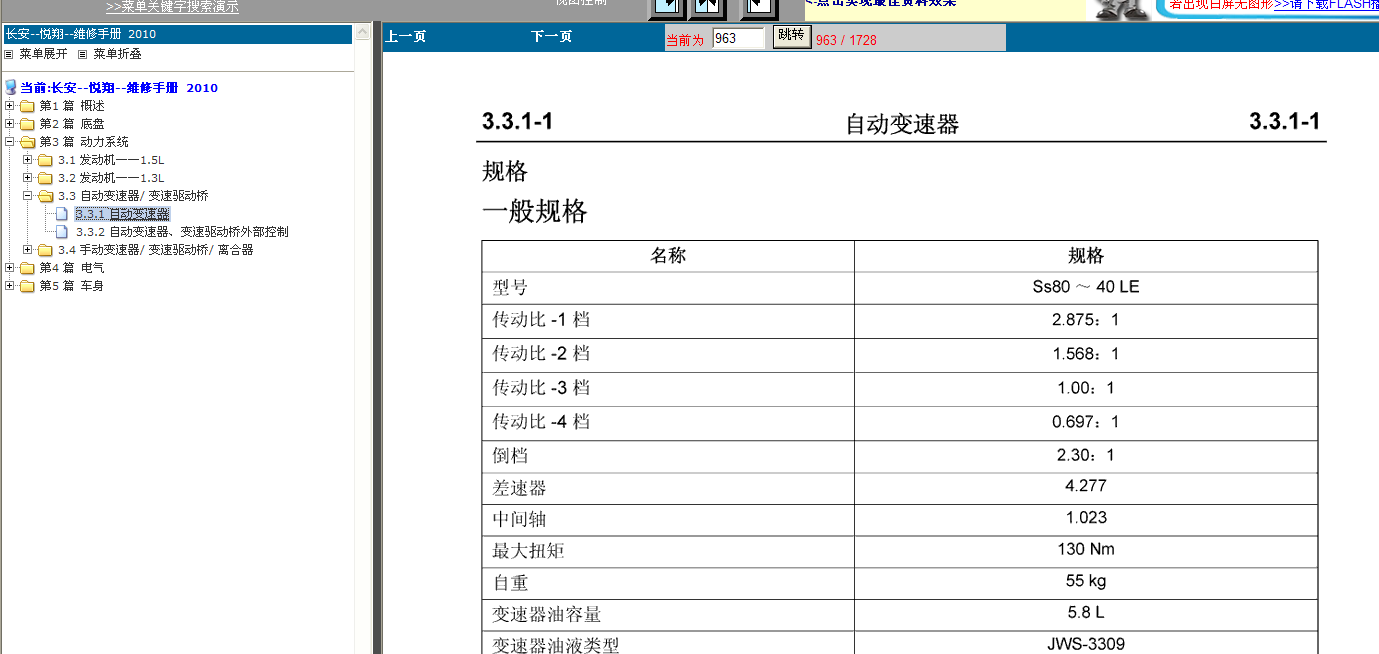Click the page counter text 963 / 1728
The height and width of the screenshot is (654, 1379).
point(846,41)
